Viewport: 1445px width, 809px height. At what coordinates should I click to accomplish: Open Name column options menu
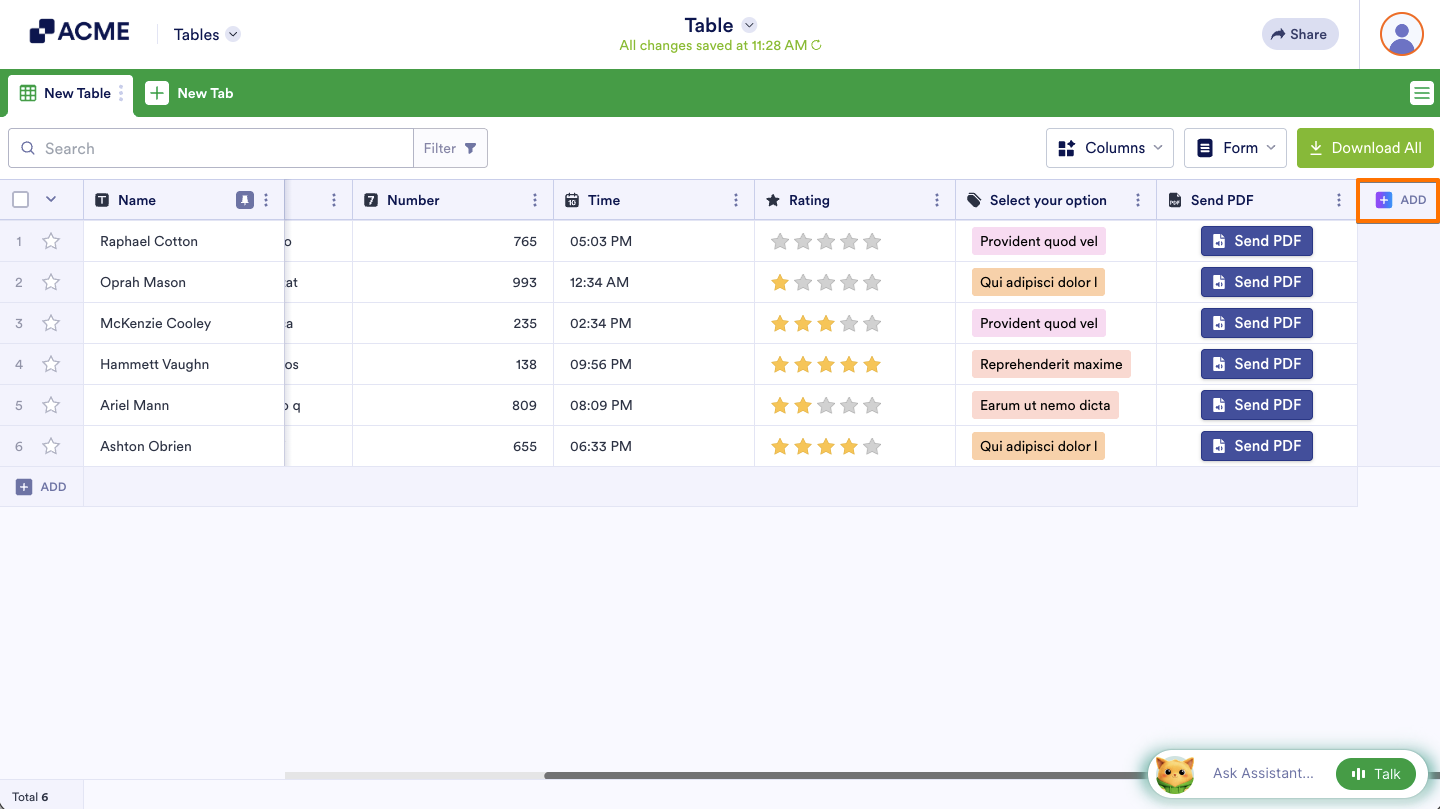(266, 200)
